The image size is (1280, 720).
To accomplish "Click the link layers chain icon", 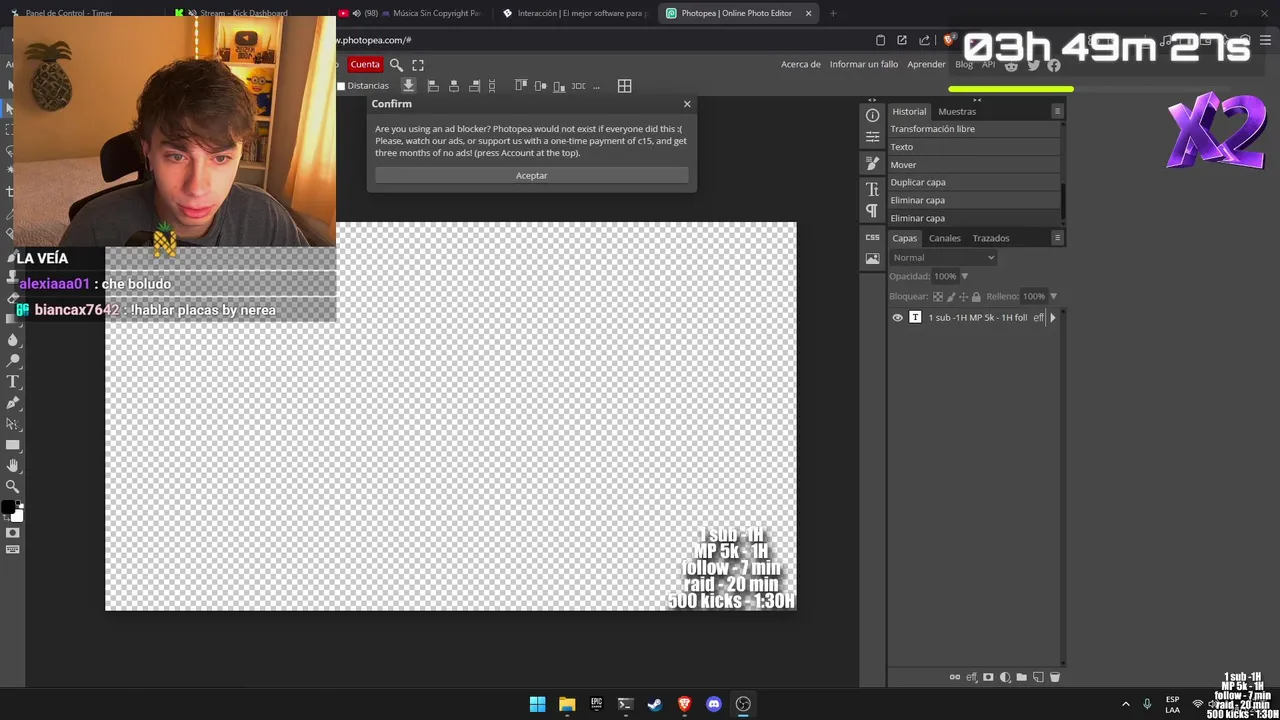I will (x=954, y=677).
